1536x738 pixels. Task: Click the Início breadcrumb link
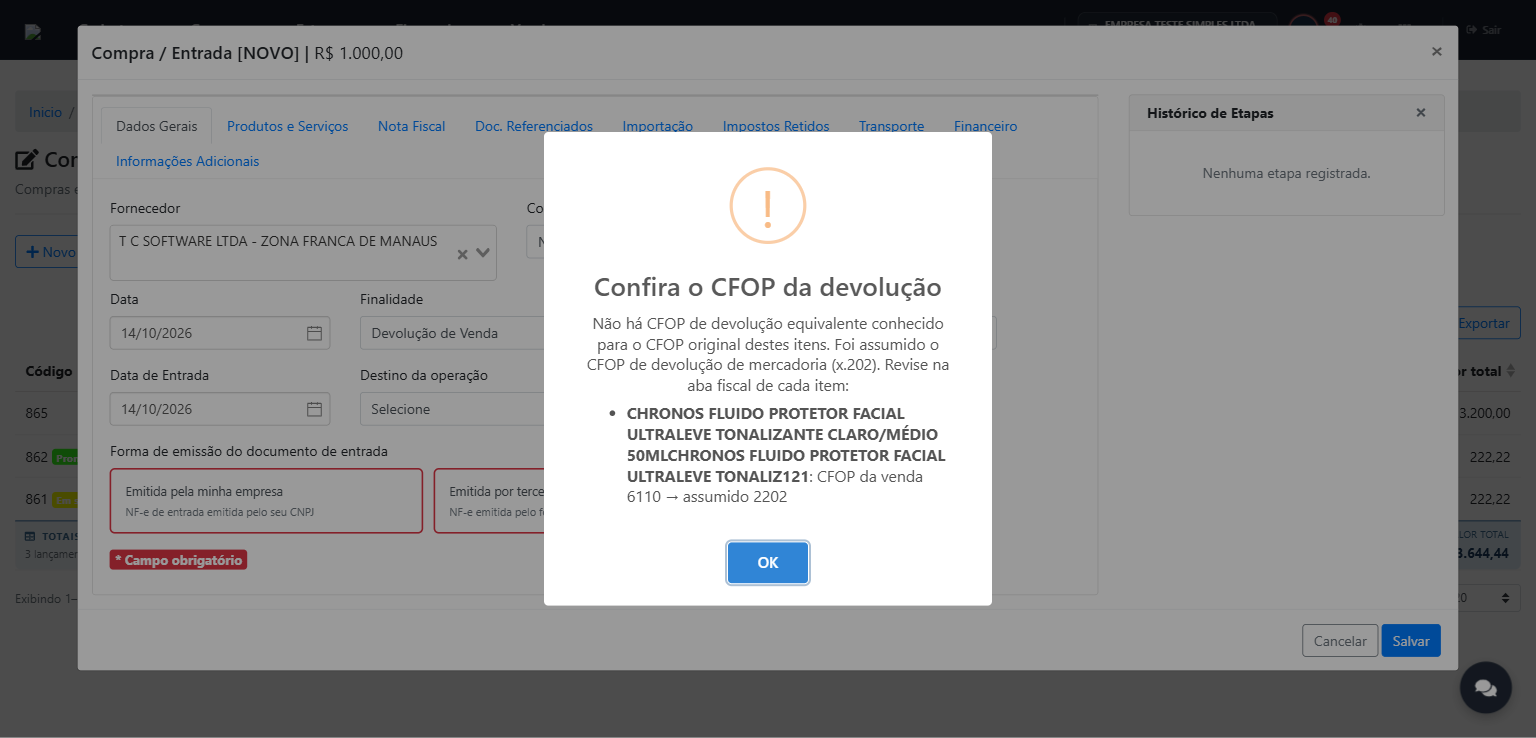click(x=45, y=112)
